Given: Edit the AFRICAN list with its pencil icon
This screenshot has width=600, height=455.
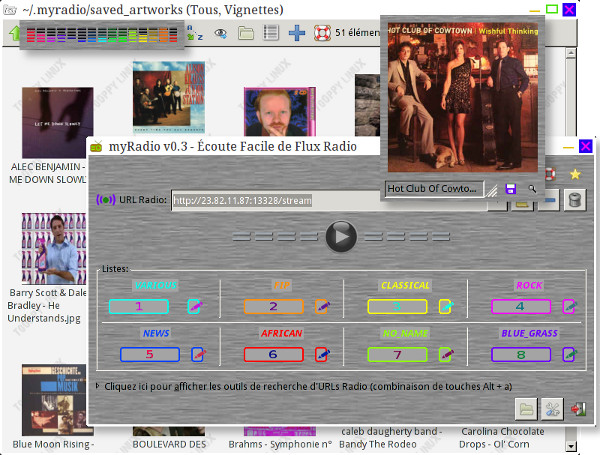Looking at the screenshot, I should [x=322, y=354].
